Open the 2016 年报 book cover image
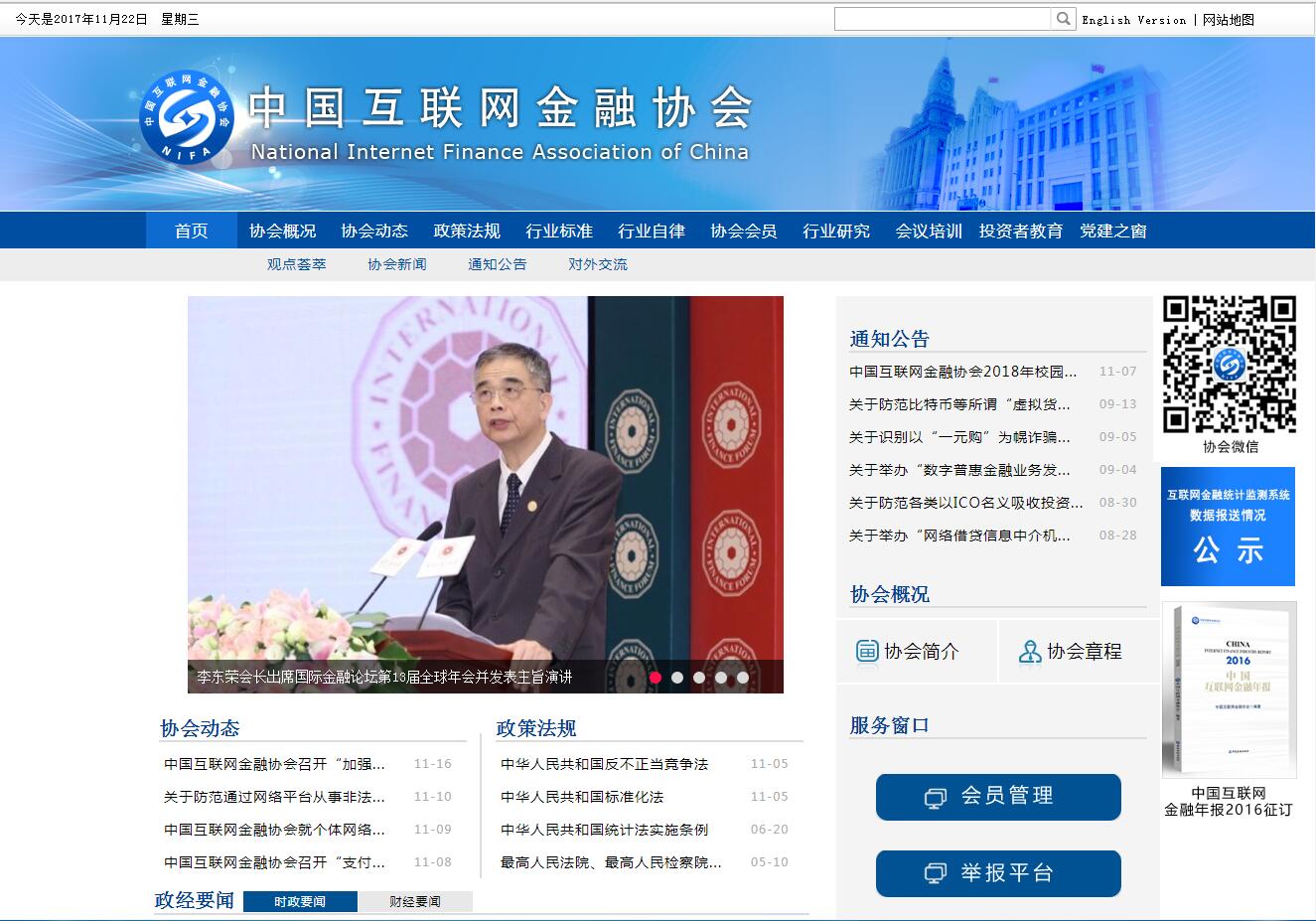Viewport: 1316px width, 921px height. [1230, 690]
